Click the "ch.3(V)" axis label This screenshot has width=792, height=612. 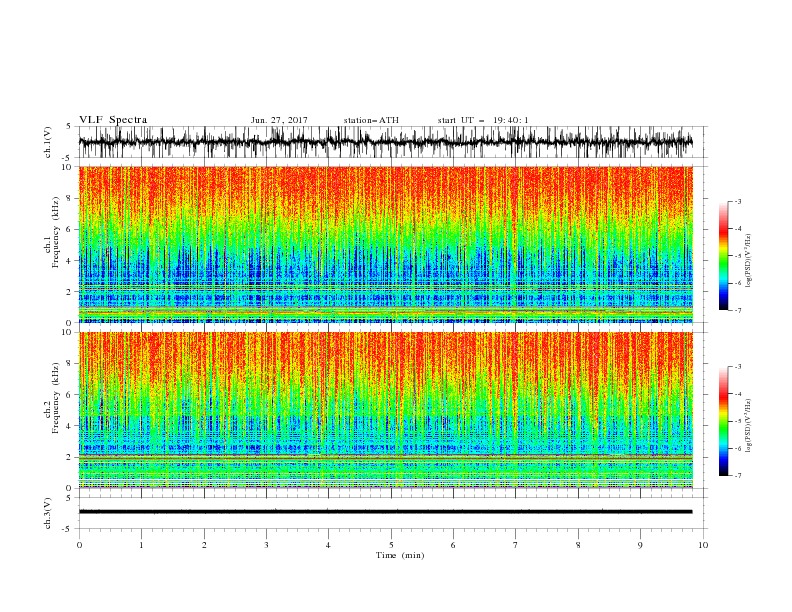click(48, 513)
